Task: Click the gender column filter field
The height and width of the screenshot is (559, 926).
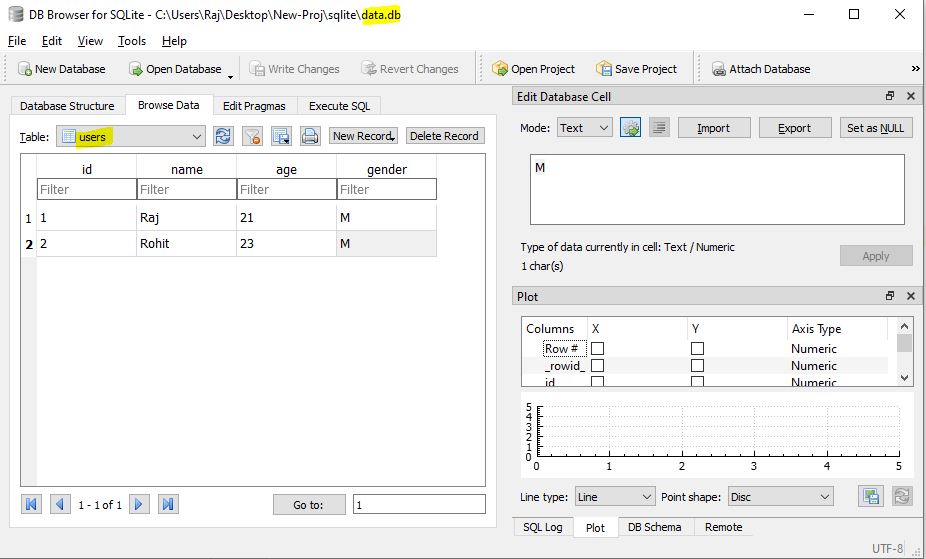Action: tap(387, 189)
